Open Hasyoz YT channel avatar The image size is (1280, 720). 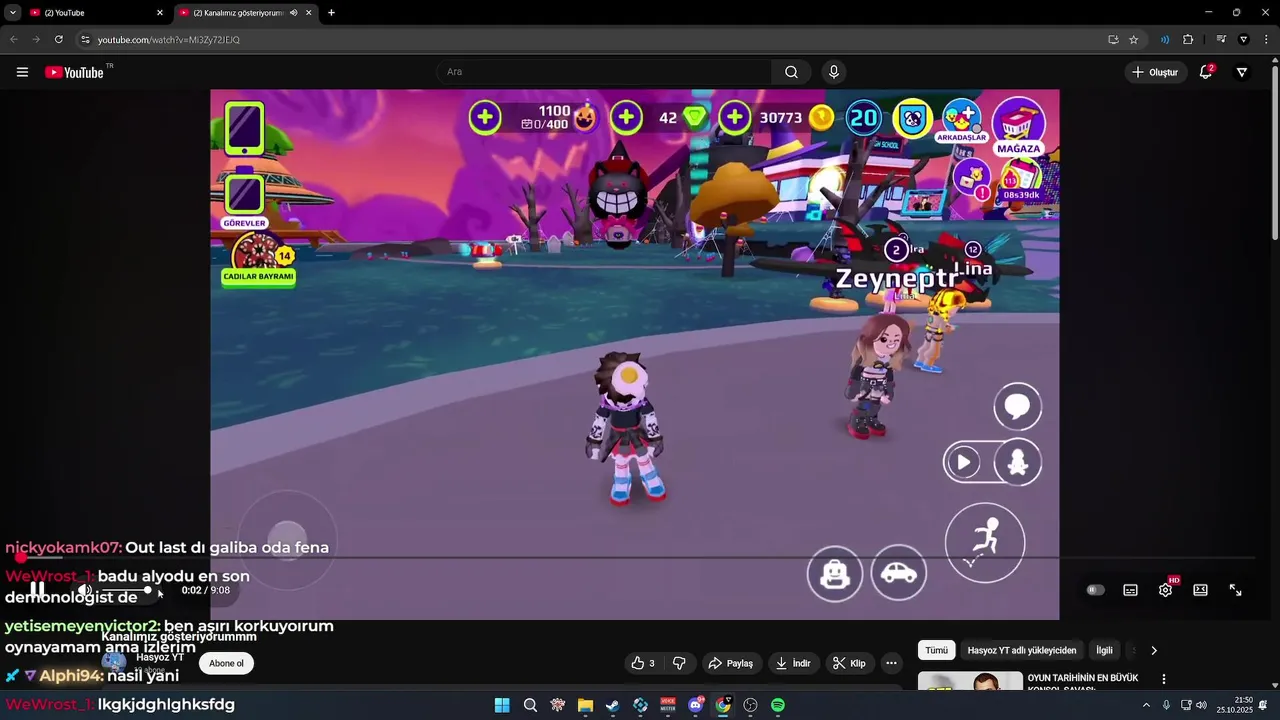point(114,662)
